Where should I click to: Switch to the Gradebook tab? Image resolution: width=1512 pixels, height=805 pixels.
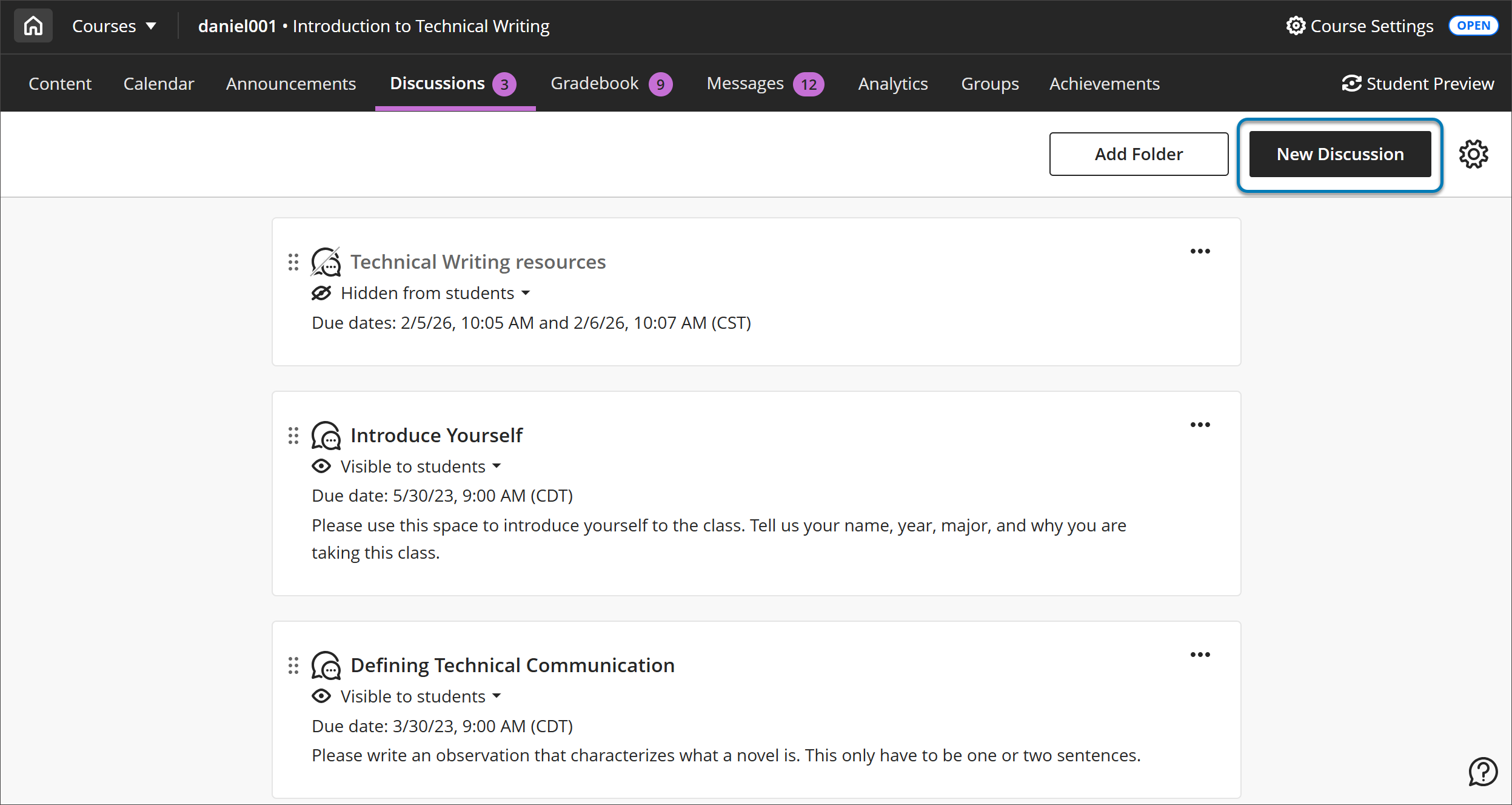click(x=595, y=83)
